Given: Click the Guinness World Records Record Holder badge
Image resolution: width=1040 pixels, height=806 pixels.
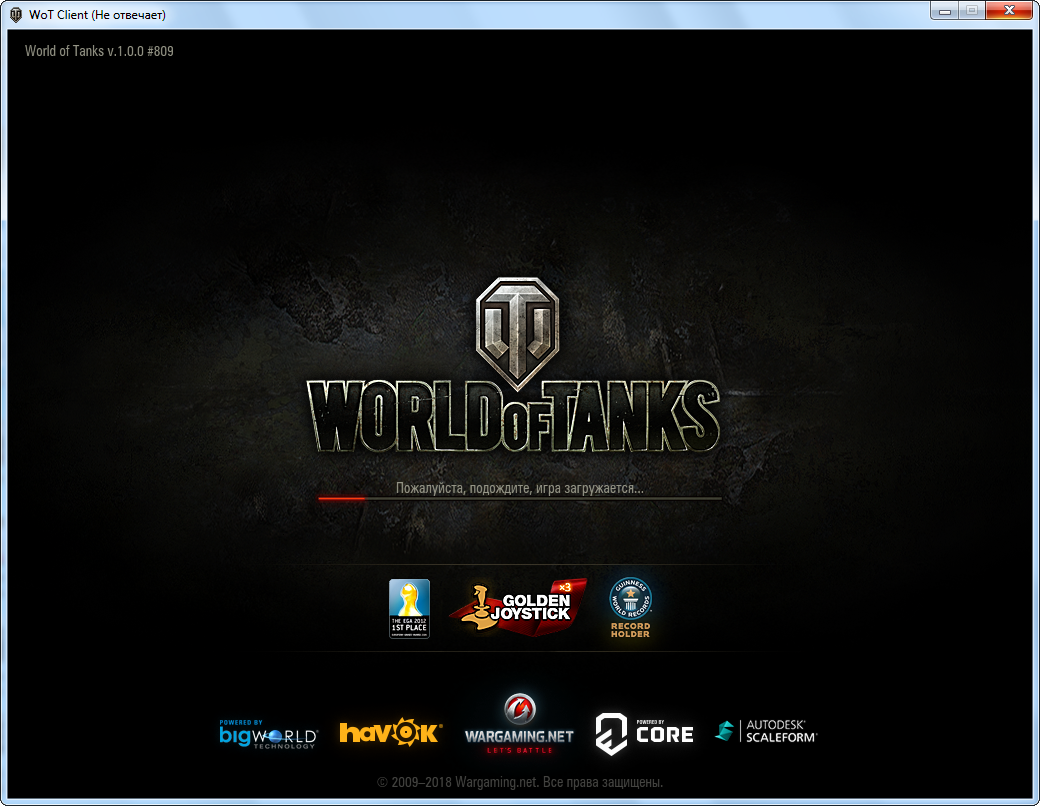Looking at the screenshot, I should 630,608.
